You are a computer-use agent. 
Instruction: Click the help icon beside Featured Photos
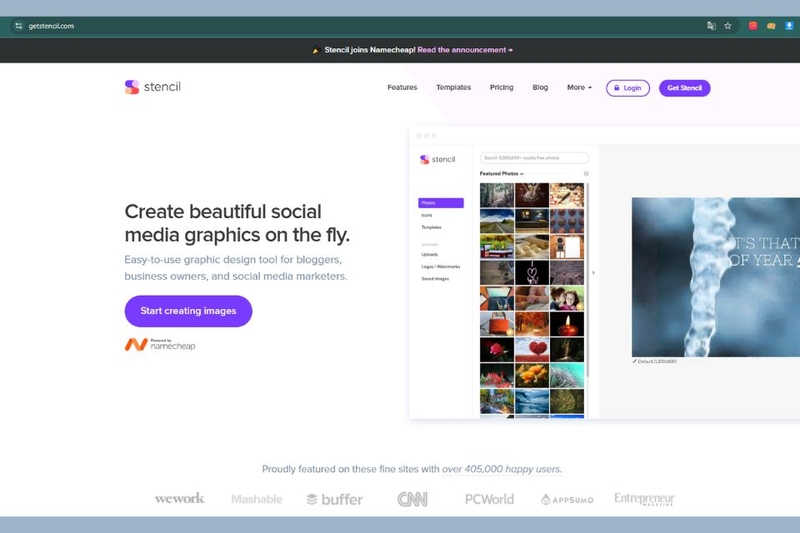pyautogui.click(x=586, y=174)
